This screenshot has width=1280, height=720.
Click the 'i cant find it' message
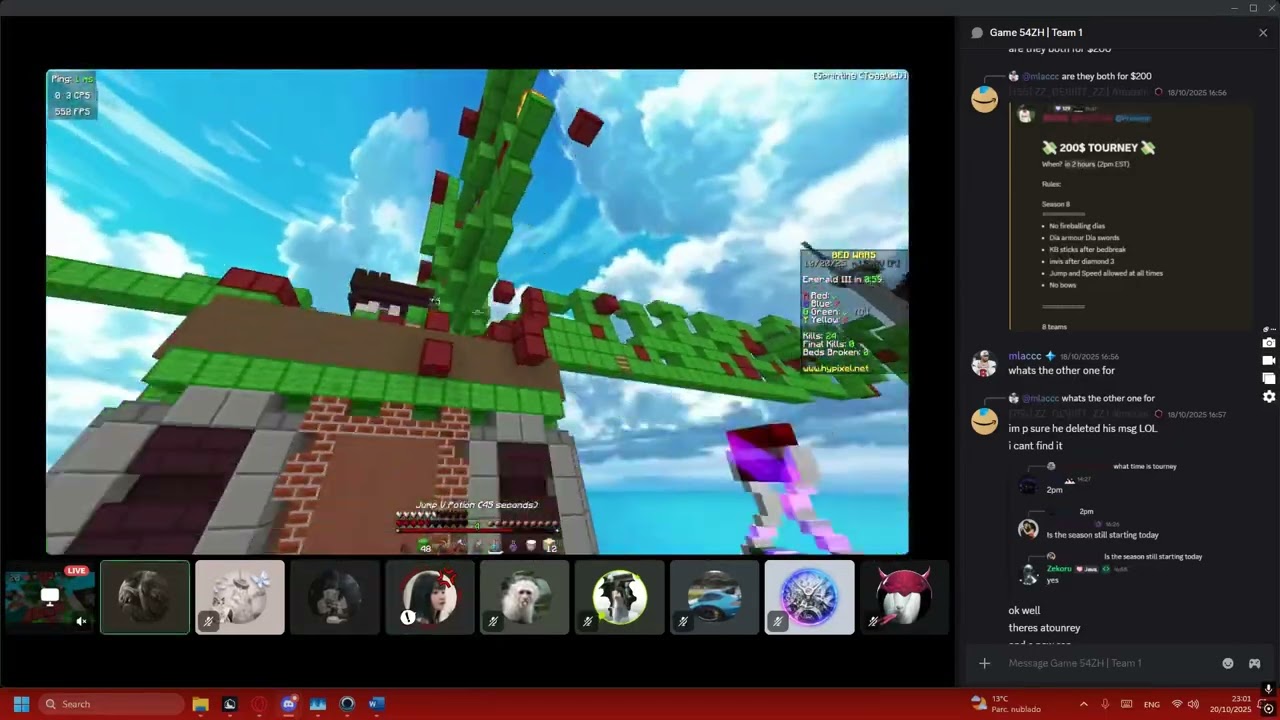[x=1035, y=446]
